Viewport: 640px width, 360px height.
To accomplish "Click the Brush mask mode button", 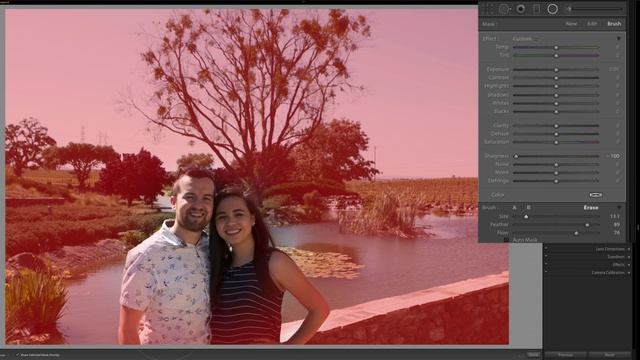I will [x=614, y=24].
